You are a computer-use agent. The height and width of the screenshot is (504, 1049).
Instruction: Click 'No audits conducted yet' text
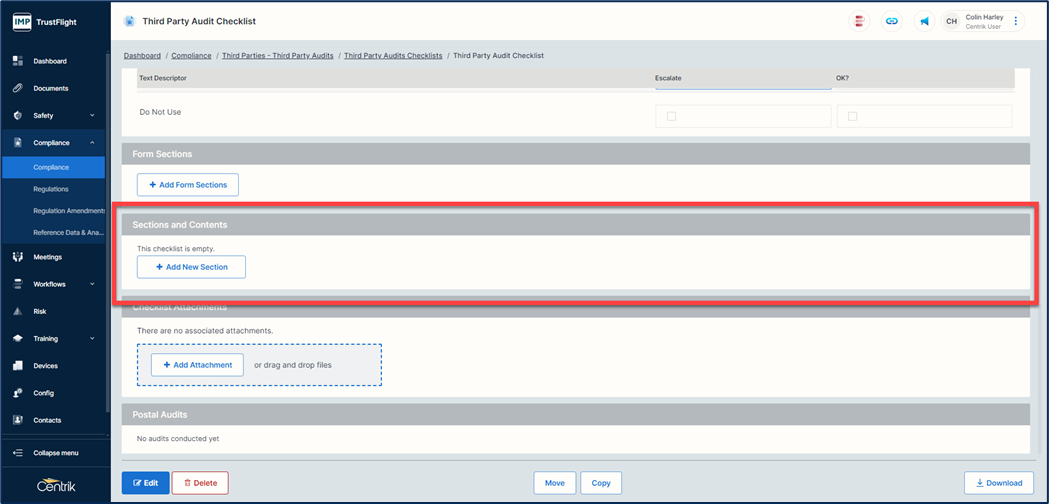[178, 439]
